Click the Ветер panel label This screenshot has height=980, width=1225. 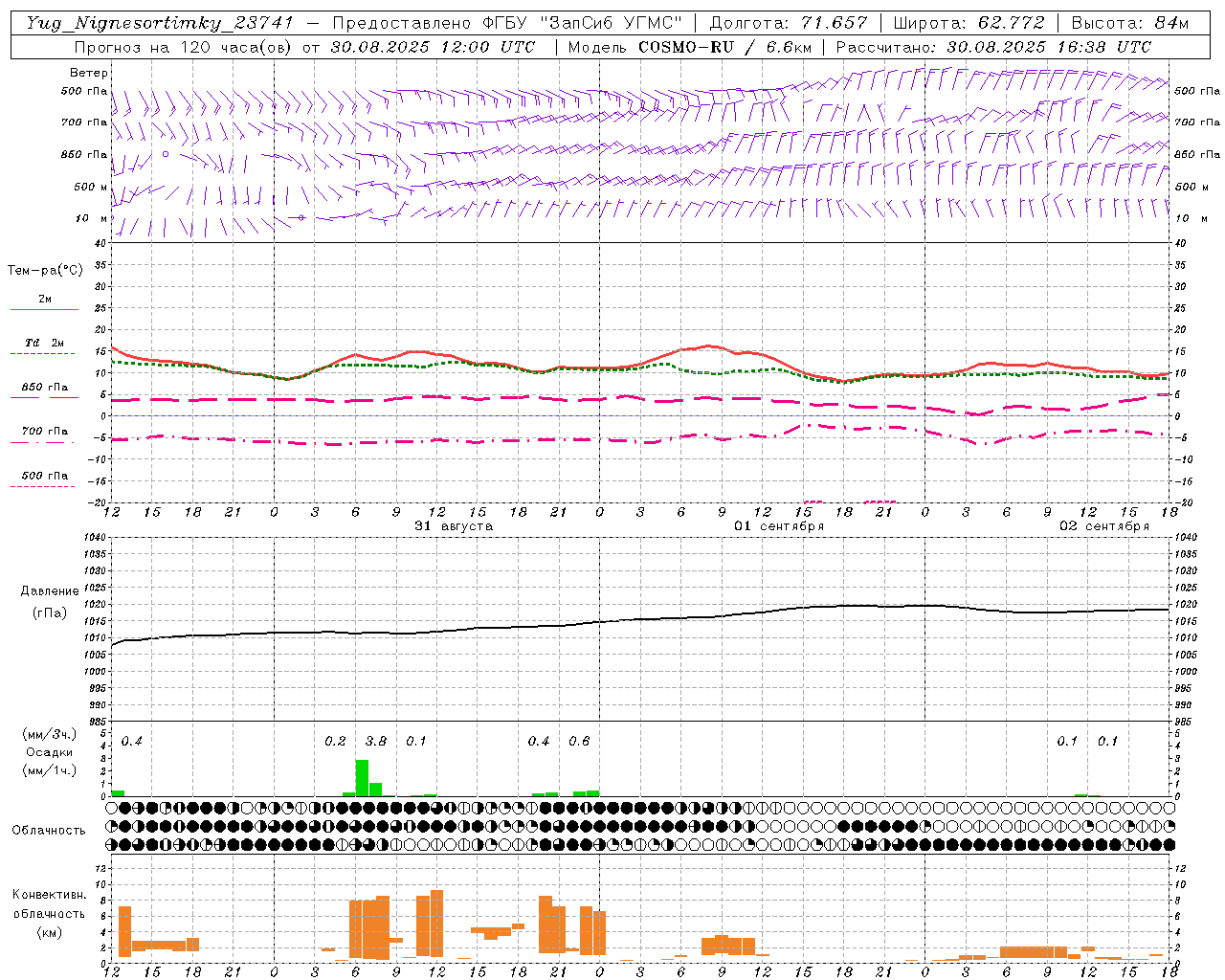(89, 73)
